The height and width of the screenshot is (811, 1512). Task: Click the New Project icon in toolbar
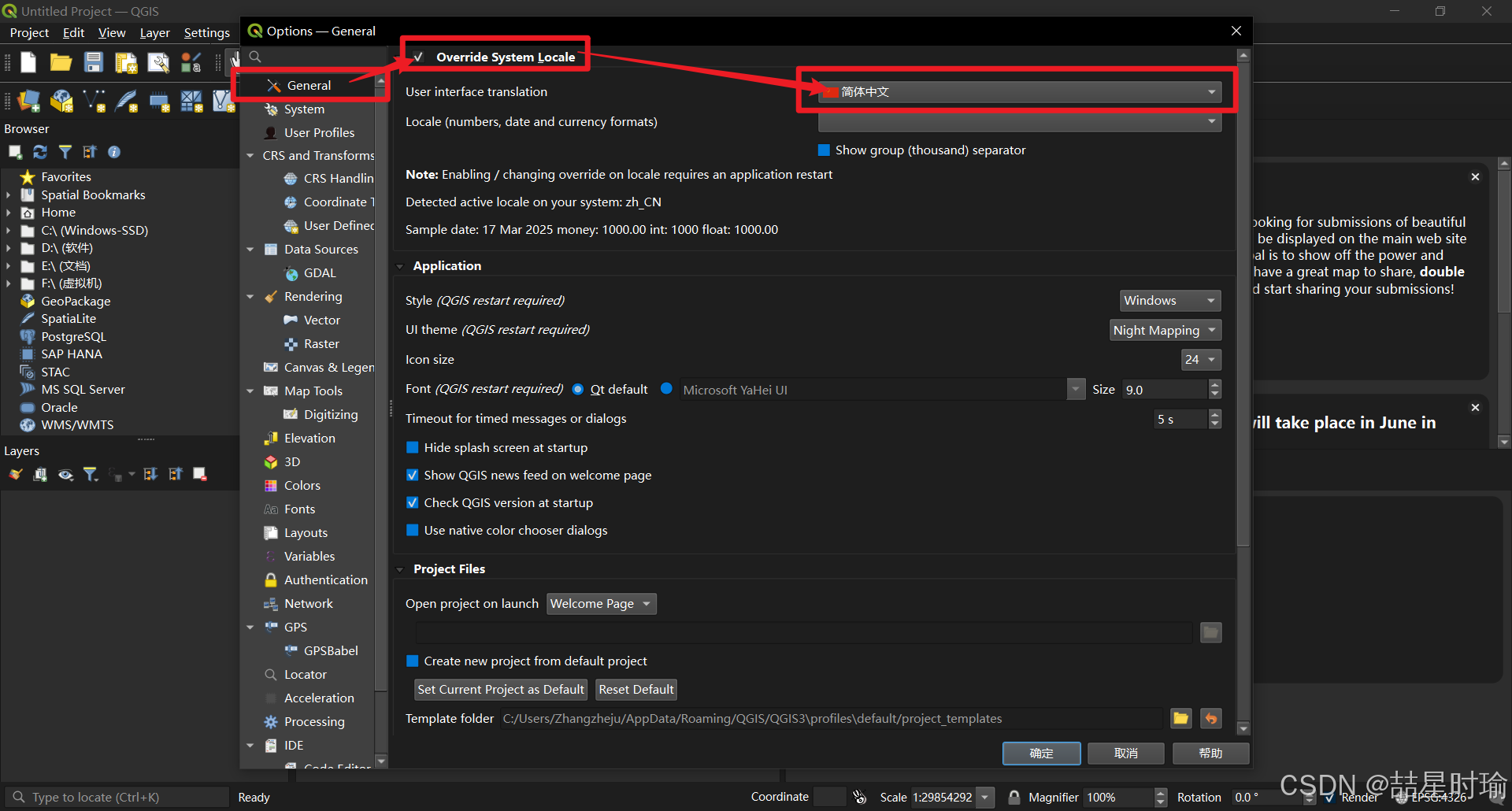[x=28, y=62]
